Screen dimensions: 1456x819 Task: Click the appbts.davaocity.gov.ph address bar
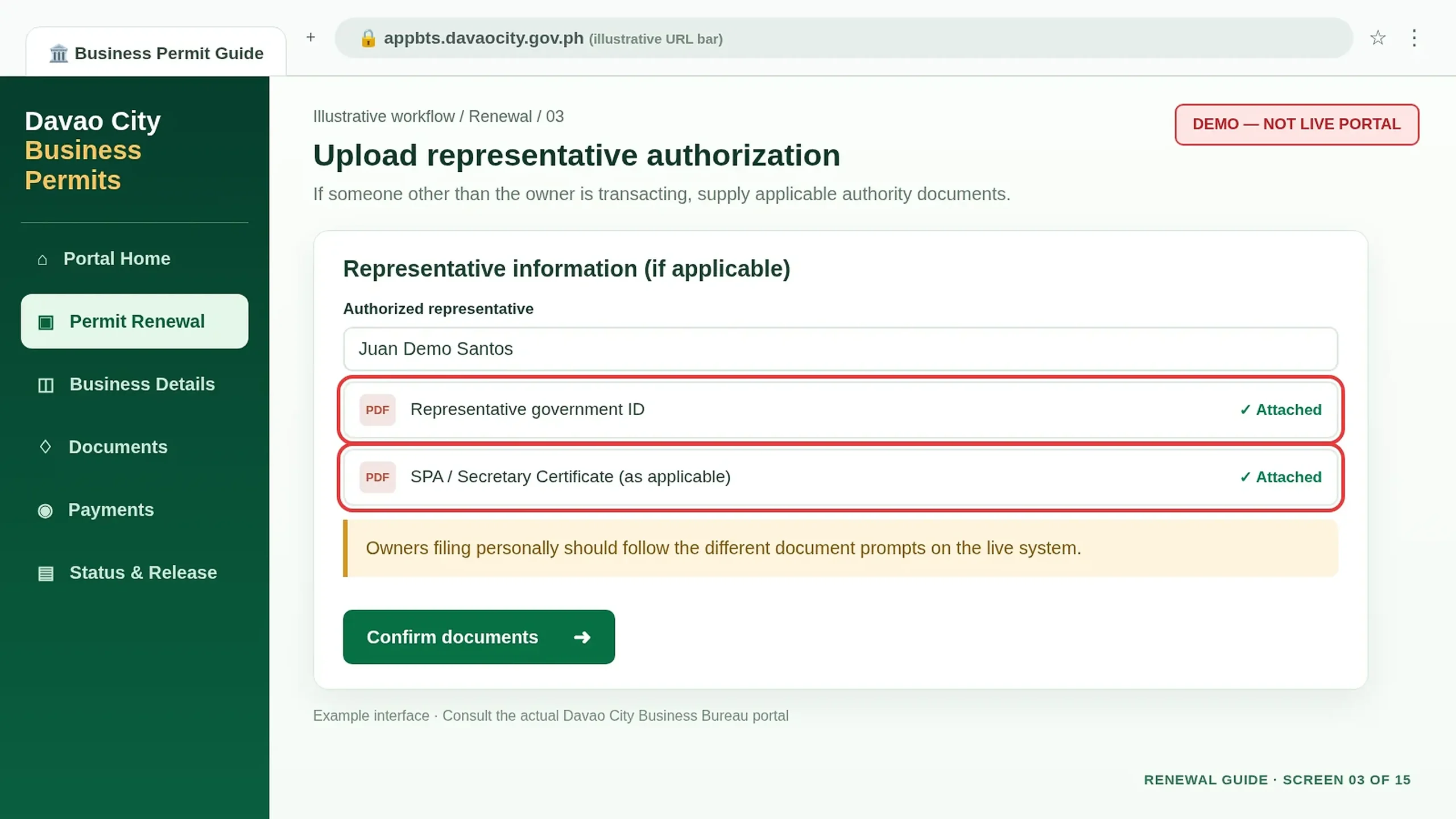[x=843, y=38]
